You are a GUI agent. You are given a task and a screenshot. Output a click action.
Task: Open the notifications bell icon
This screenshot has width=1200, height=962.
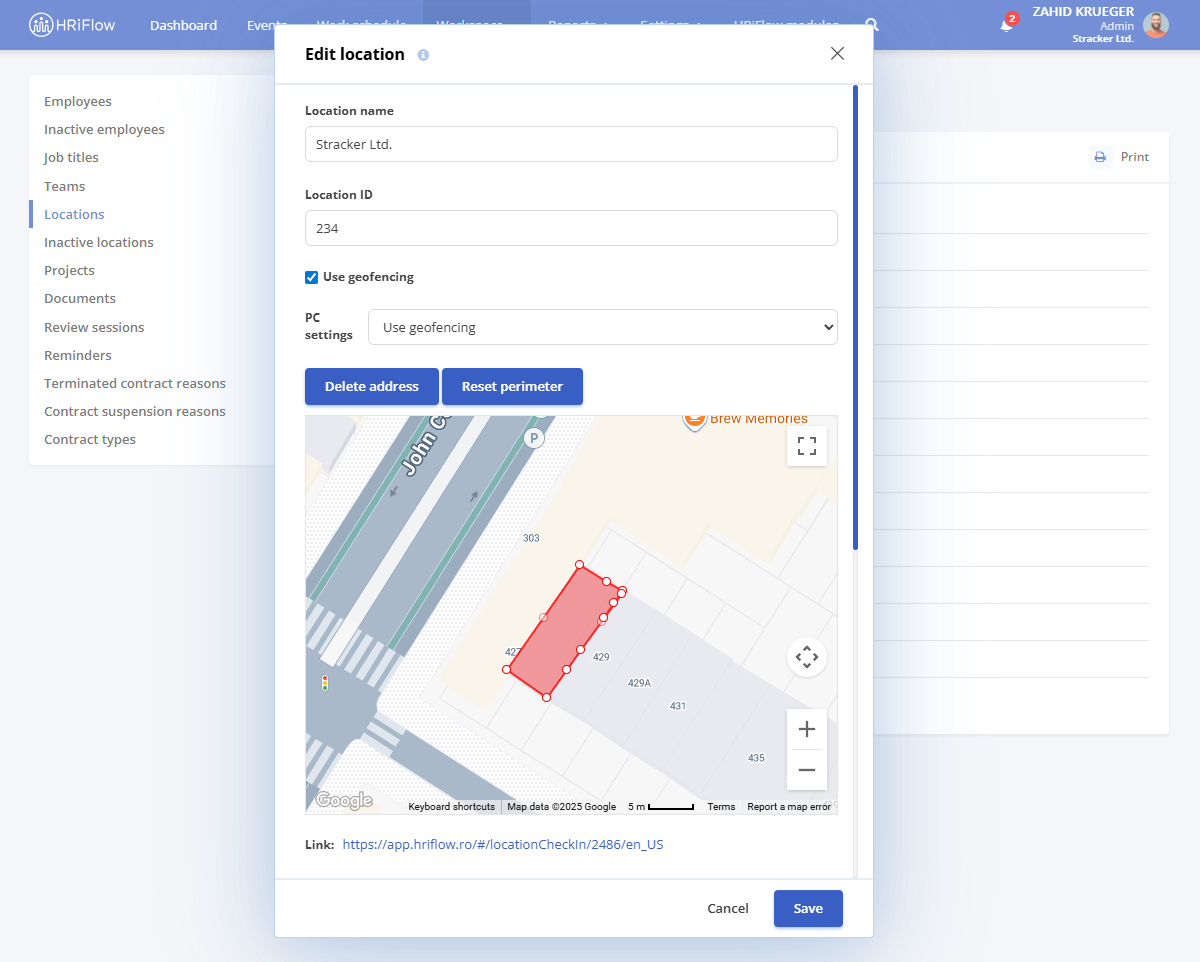pyautogui.click(x=1008, y=25)
